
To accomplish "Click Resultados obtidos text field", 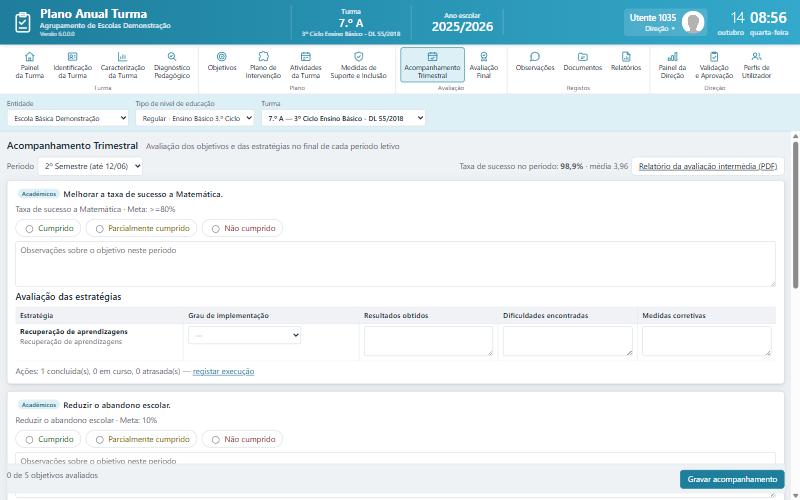I will pos(429,341).
